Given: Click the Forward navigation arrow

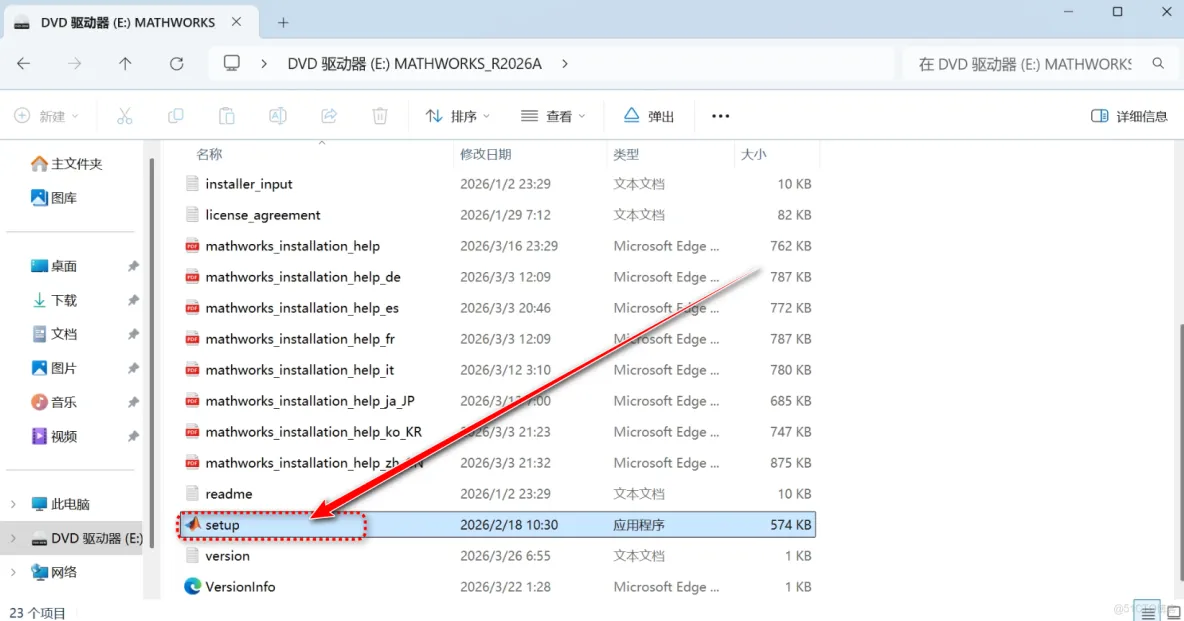Looking at the screenshot, I should point(74,63).
